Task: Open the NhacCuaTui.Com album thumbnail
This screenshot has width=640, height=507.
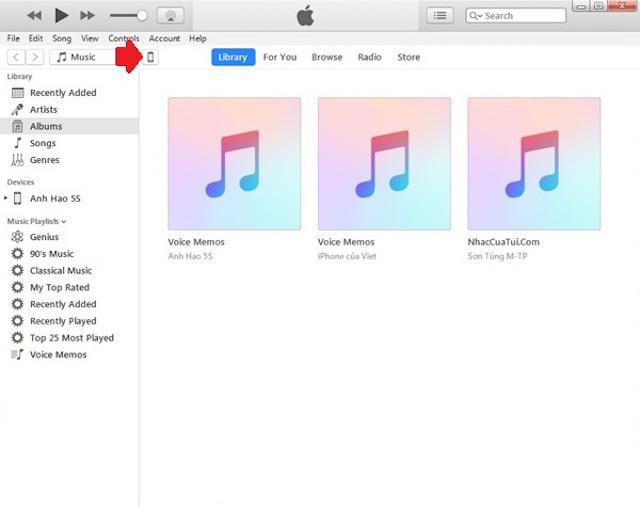Action: point(533,163)
